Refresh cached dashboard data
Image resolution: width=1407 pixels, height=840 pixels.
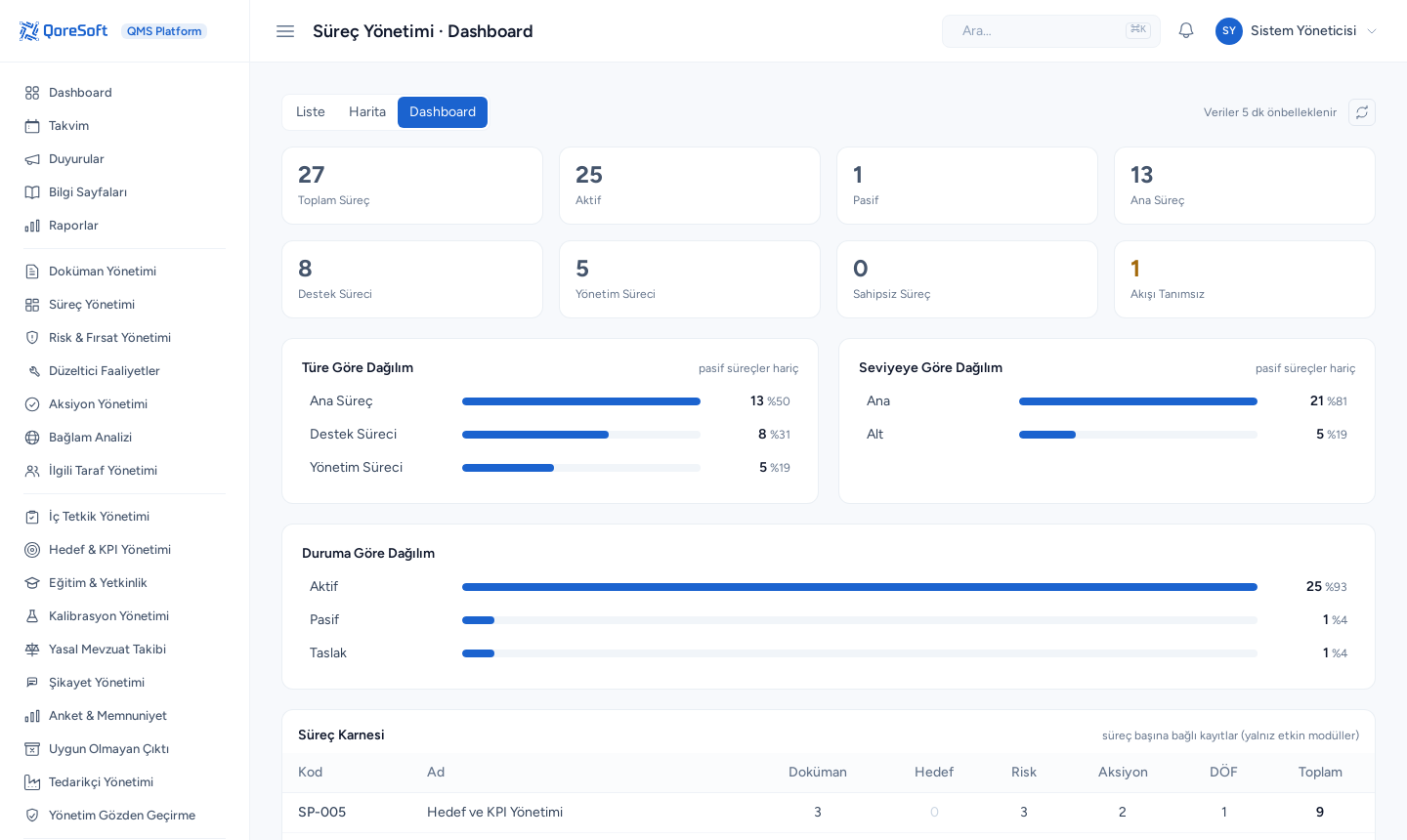(1362, 112)
